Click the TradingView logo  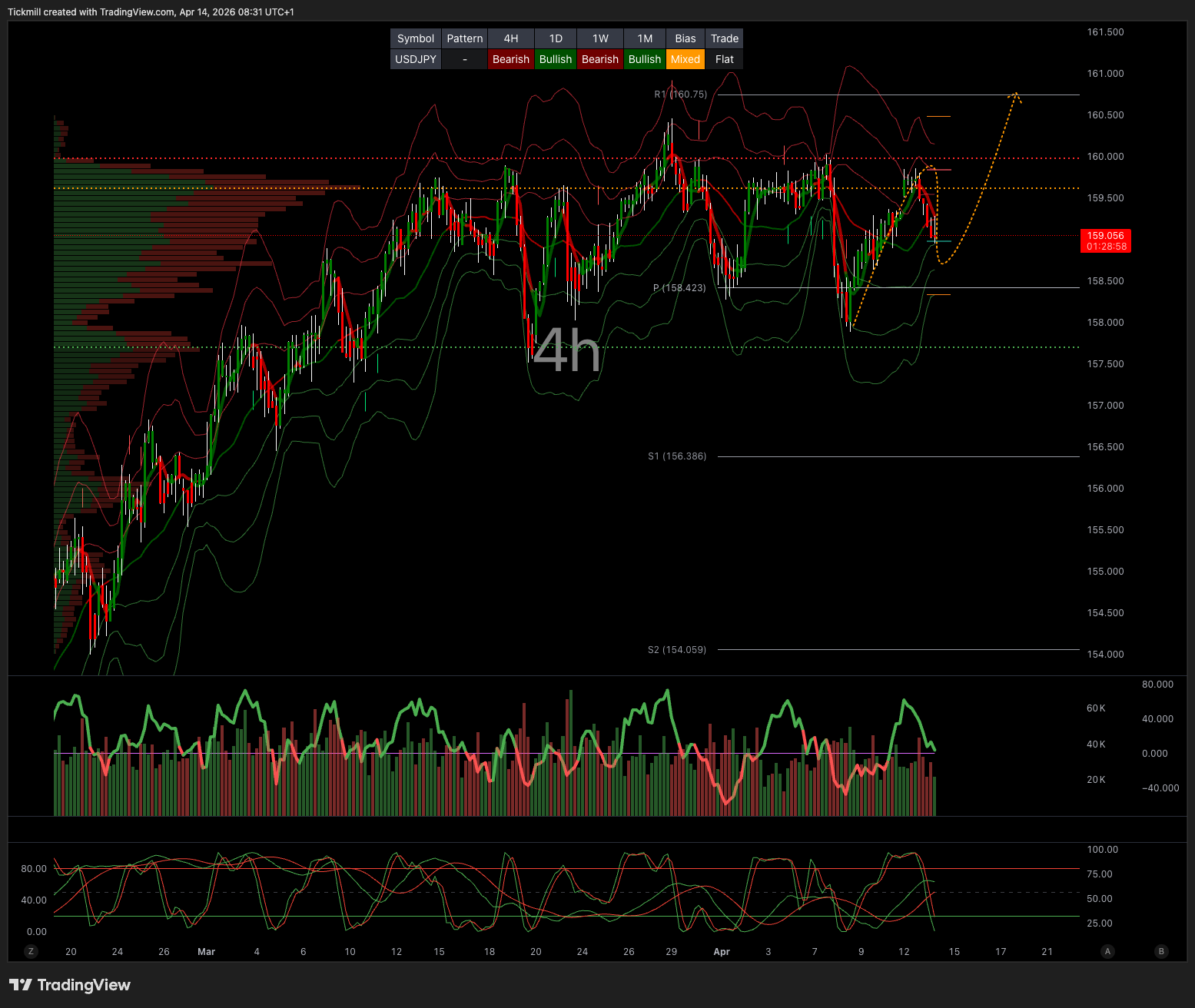tap(70, 985)
